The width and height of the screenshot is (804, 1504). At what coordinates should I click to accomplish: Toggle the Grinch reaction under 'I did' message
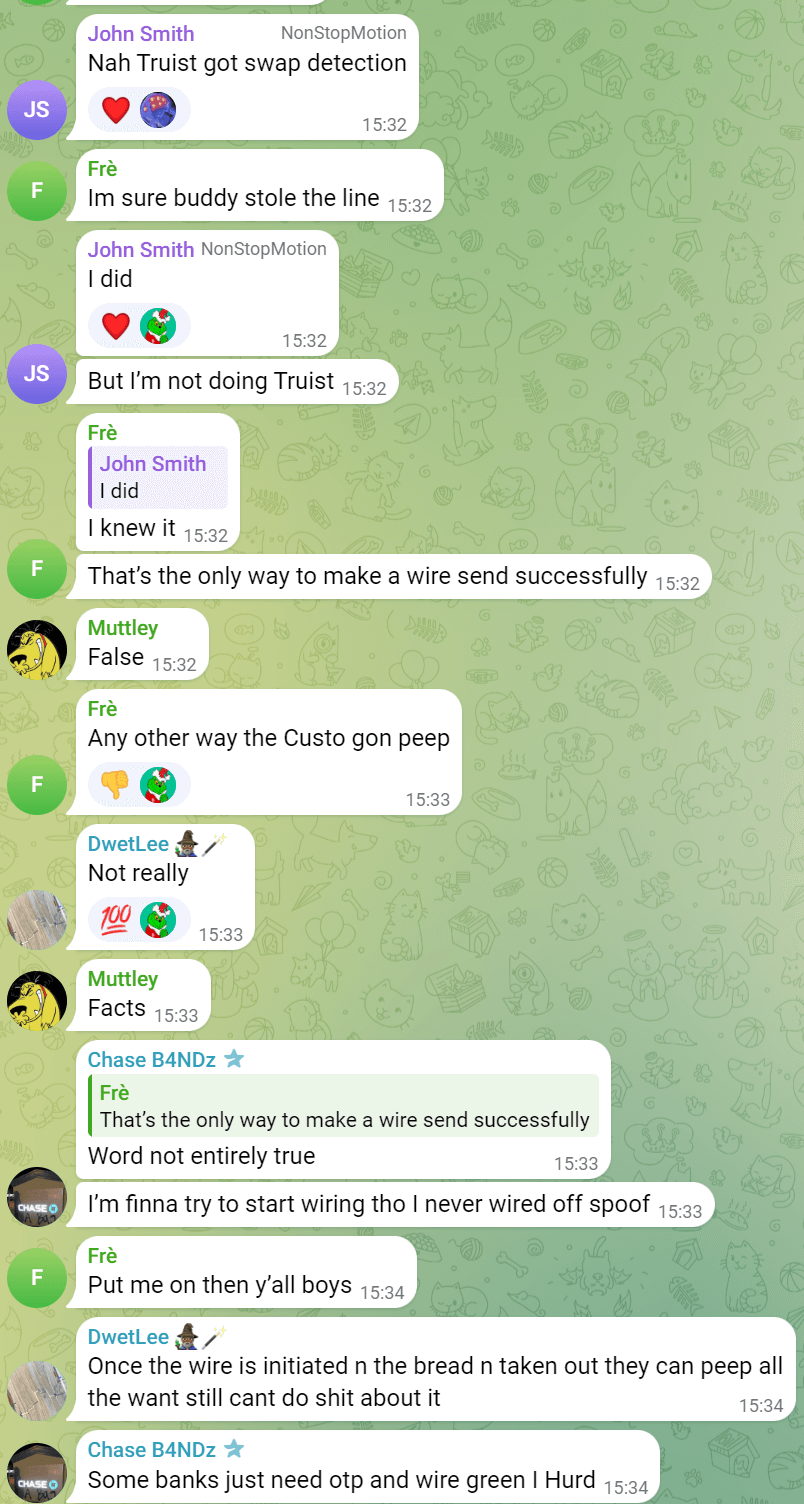click(158, 325)
